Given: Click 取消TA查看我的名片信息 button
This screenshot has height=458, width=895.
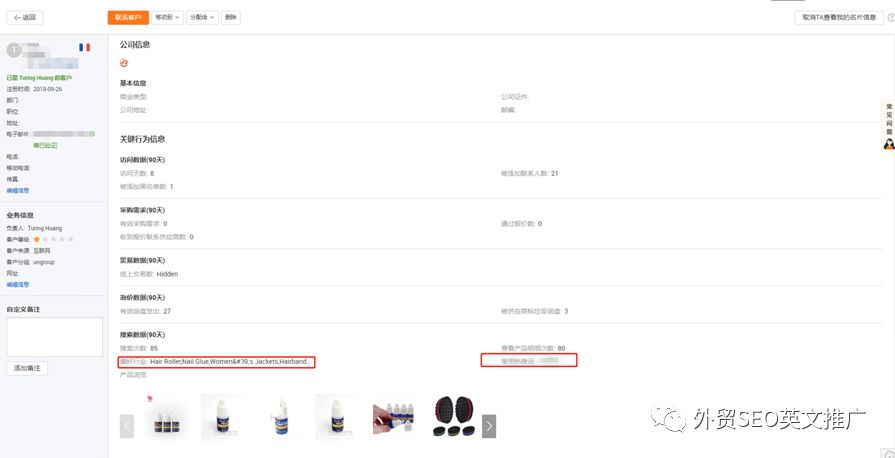Looking at the screenshot, I should [839, 18].
